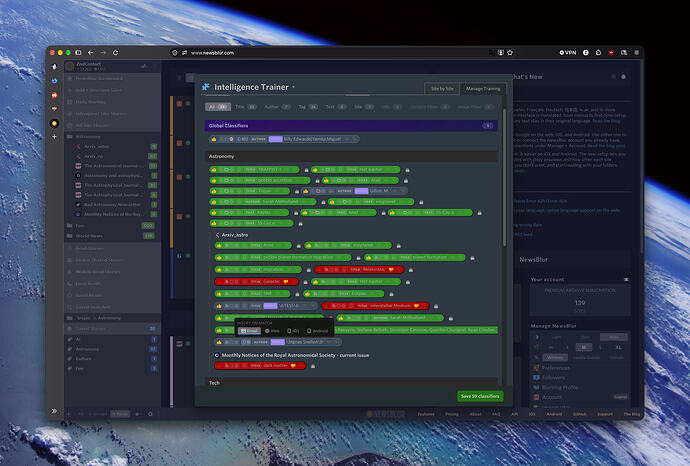690x466 pixels.
Task: Click thumbs-down on the Relativistic classifier
Action: [x=391, y=269]
